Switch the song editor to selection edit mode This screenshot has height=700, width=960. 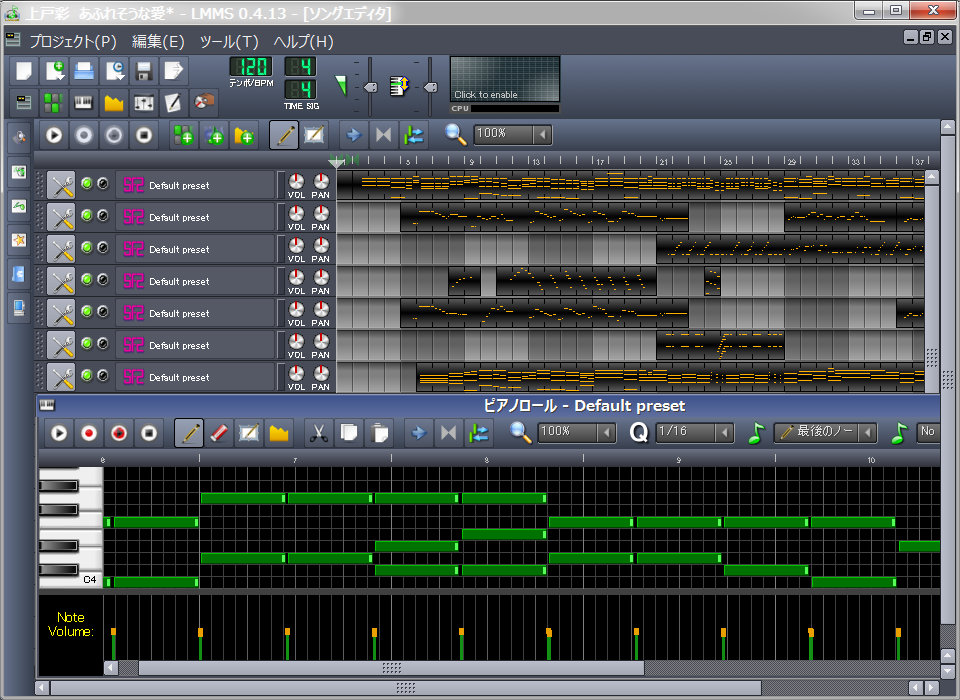pyautogui.click(x=314, y=134)
